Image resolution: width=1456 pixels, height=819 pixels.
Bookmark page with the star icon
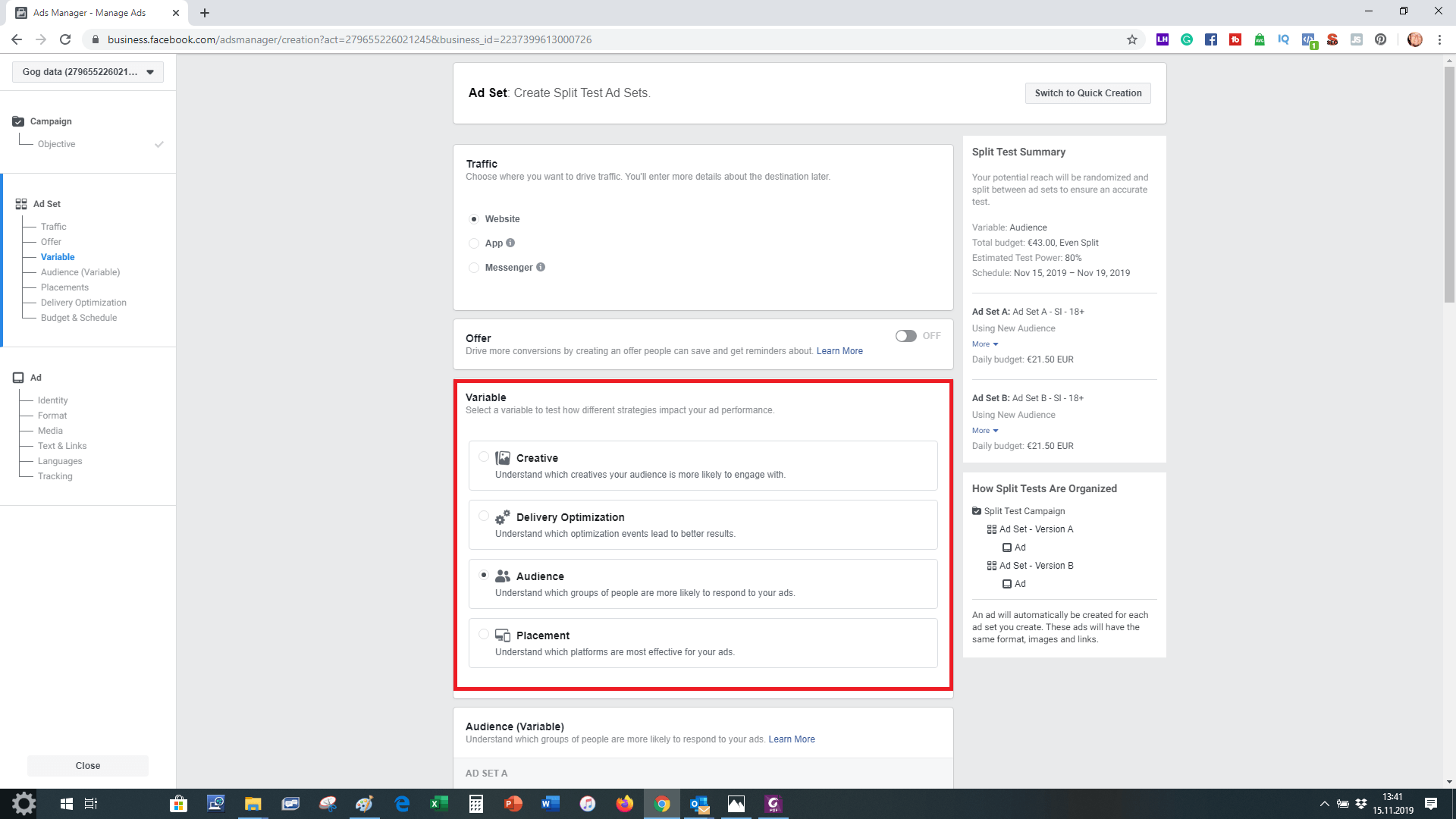coord(1132,39)
